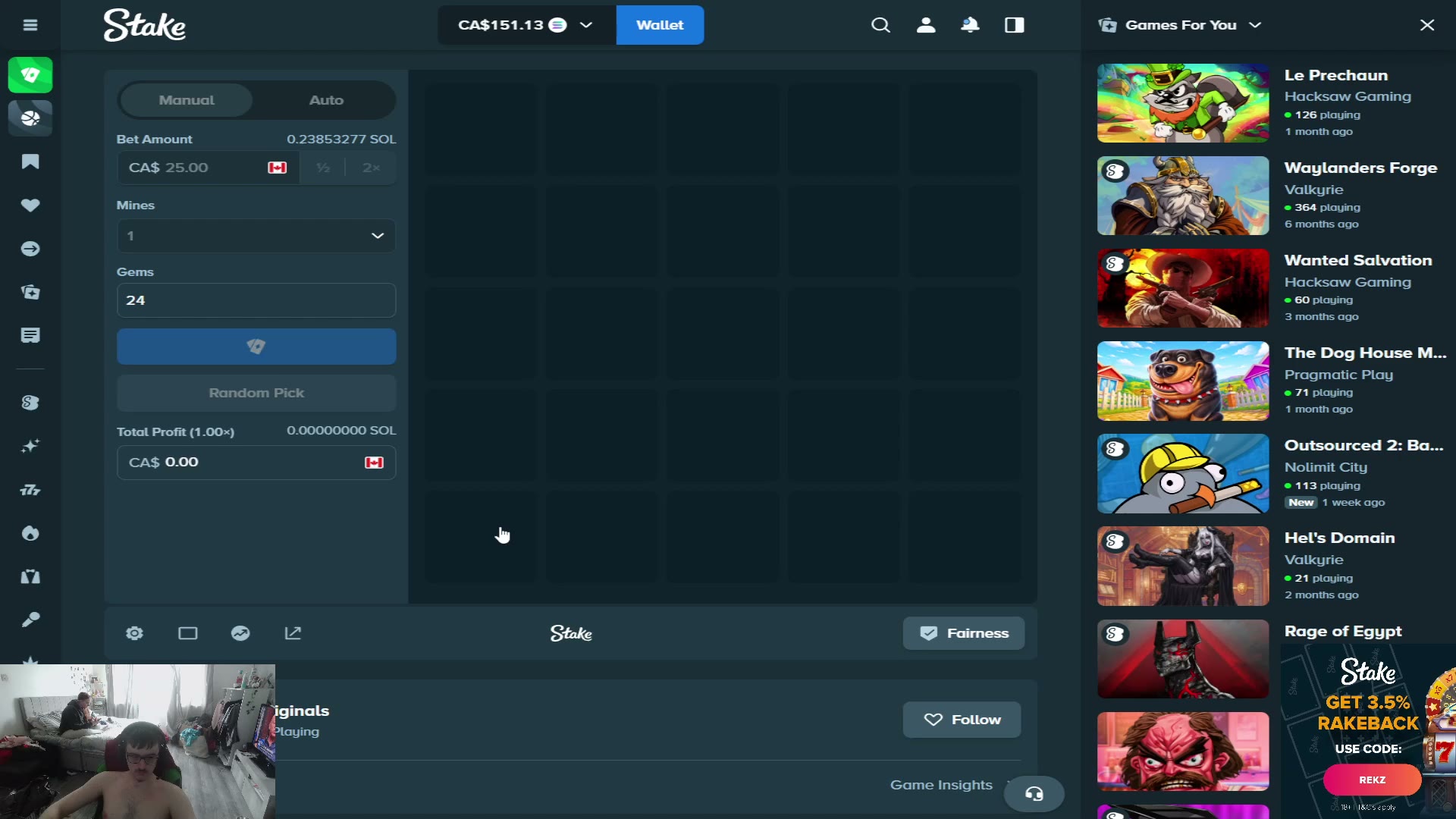The width and height of the screenshot is (1456, 819).
Task: Click the microphone sidebar icon
Action: coord(30,620)
